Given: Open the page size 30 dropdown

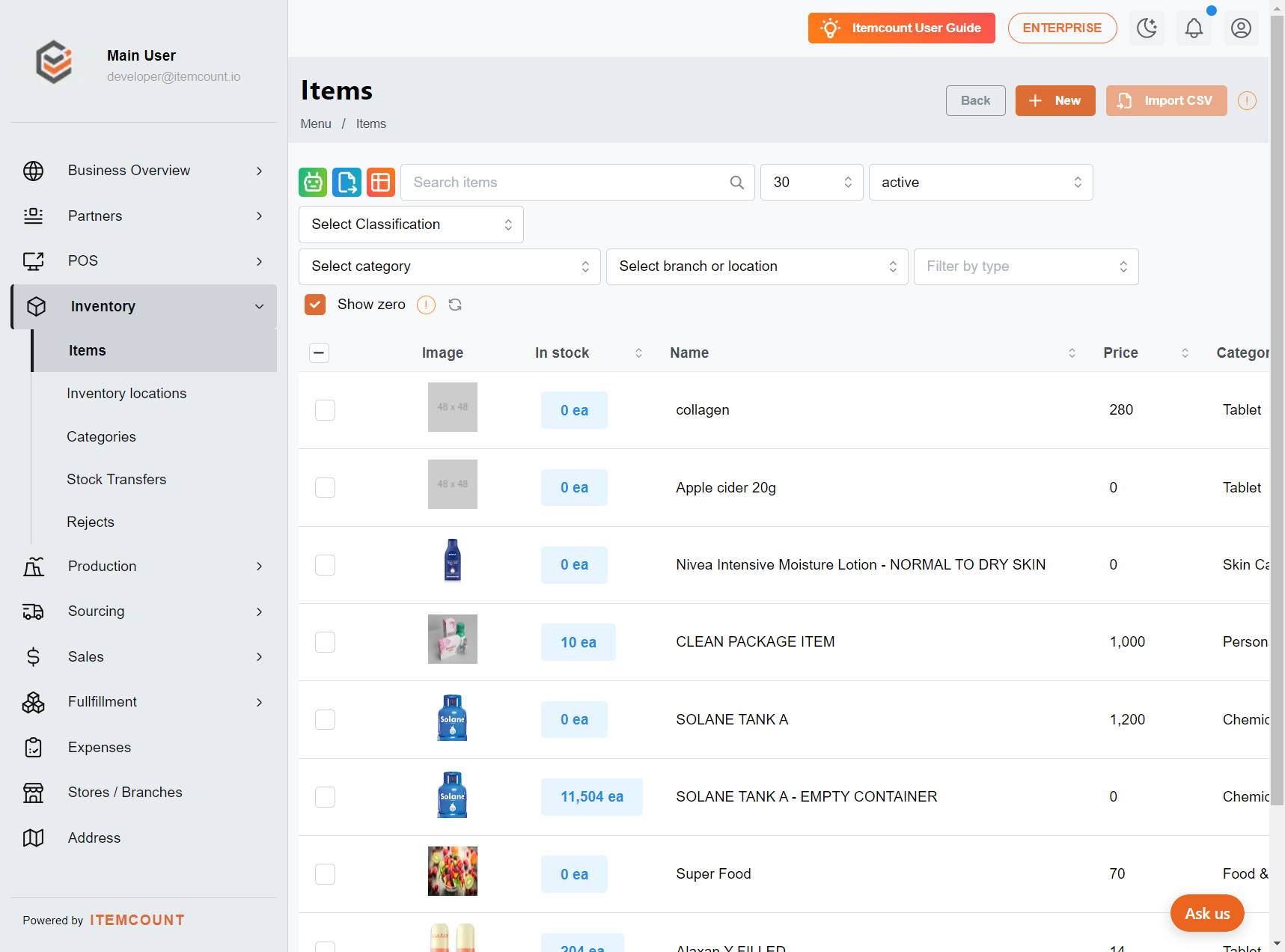Looking at the screenshot, I should 812,183.
